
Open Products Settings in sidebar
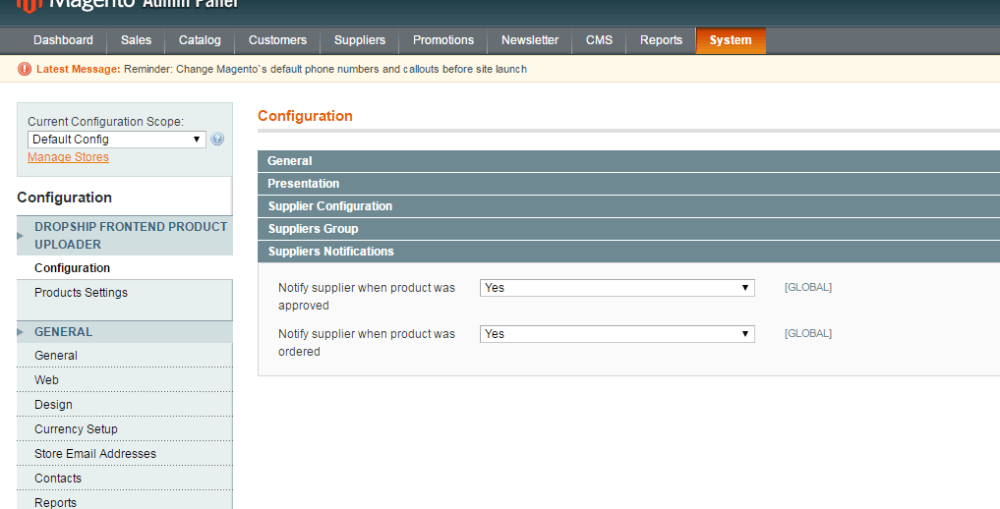[81, 293]
